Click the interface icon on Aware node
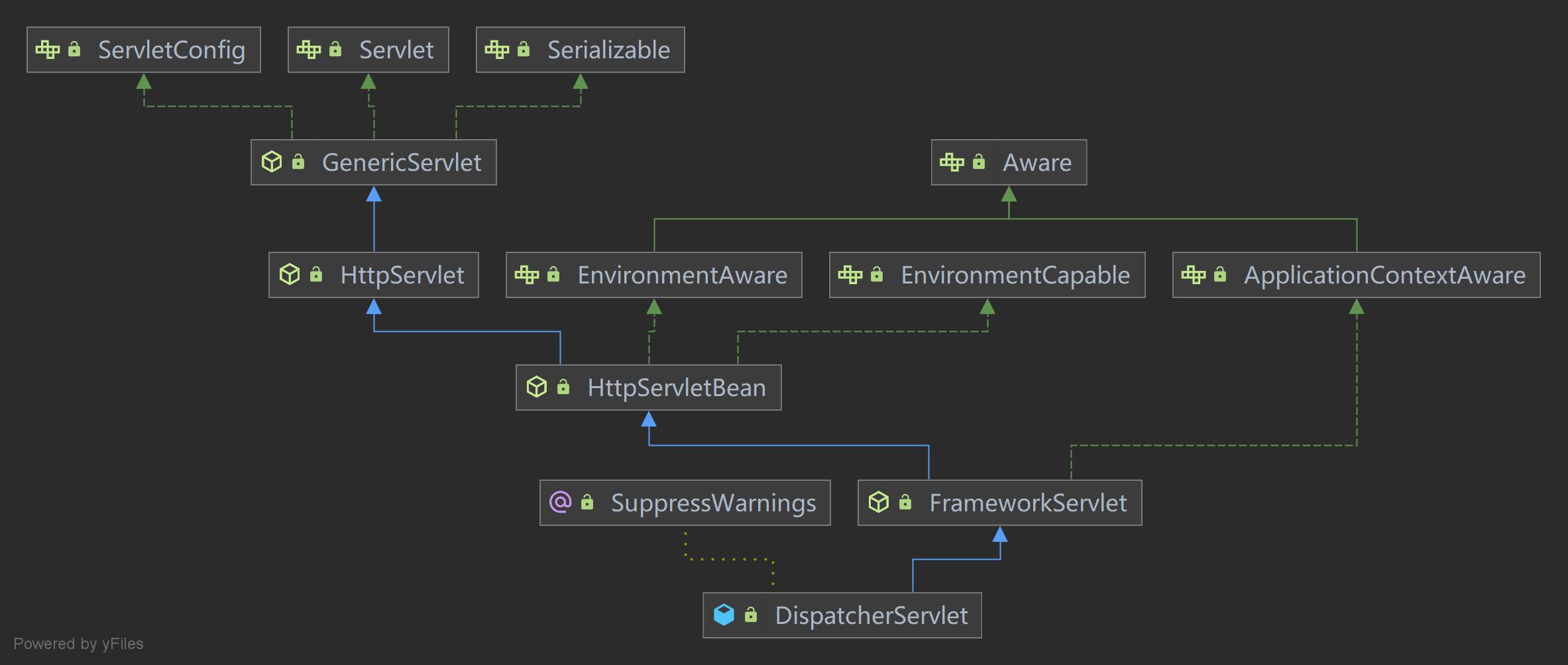The height and width of the screenshot is (665, 1568). (952, 162)
